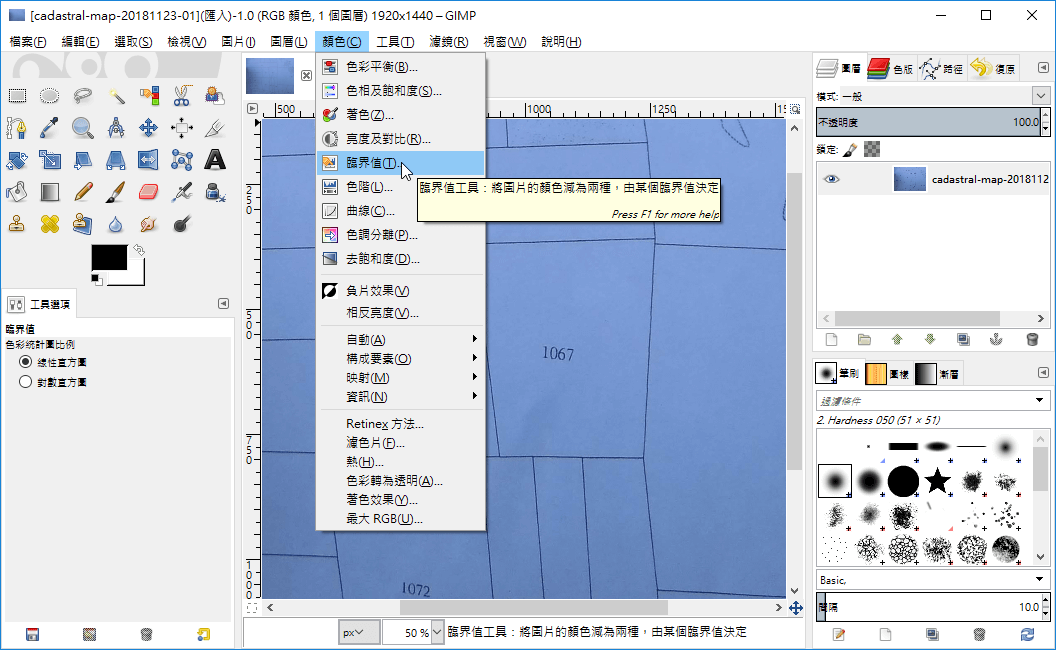The height and width of the screenshot is (650, 1056).
Task: Activate the Eraser tool
Action: click(148, 193)
